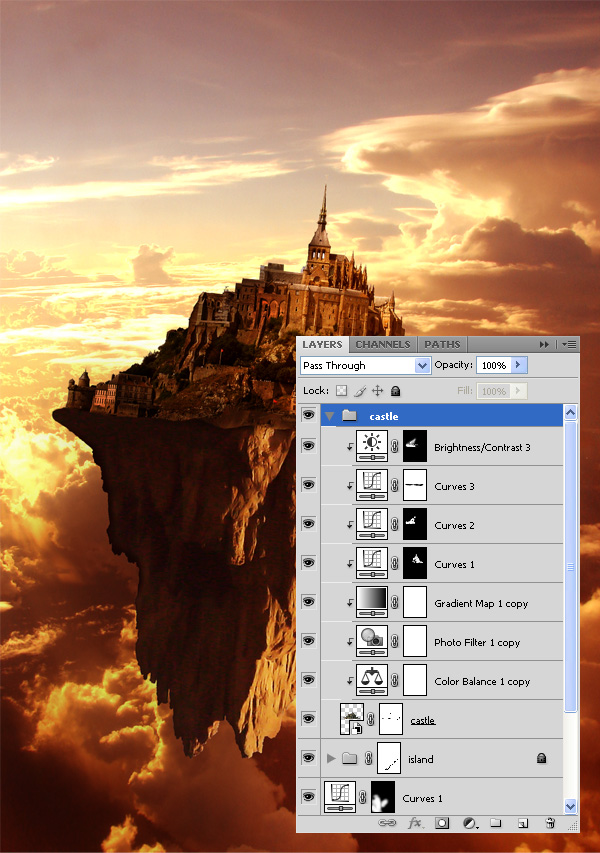The image size is (600, 853).
Task: Expand the island group triangle
Action: [331, 758]
